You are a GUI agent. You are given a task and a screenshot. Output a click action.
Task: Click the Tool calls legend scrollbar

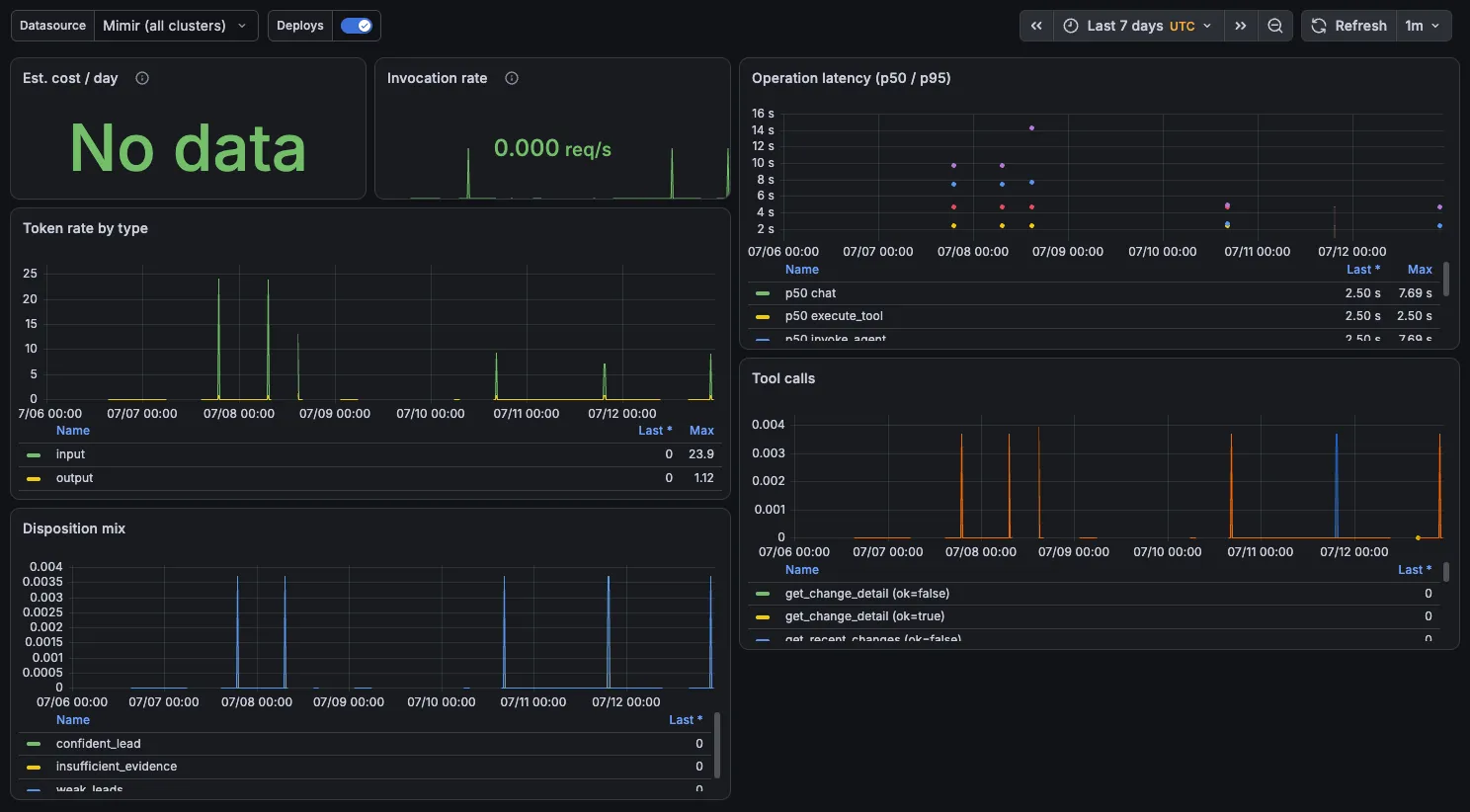point(1446,572)
